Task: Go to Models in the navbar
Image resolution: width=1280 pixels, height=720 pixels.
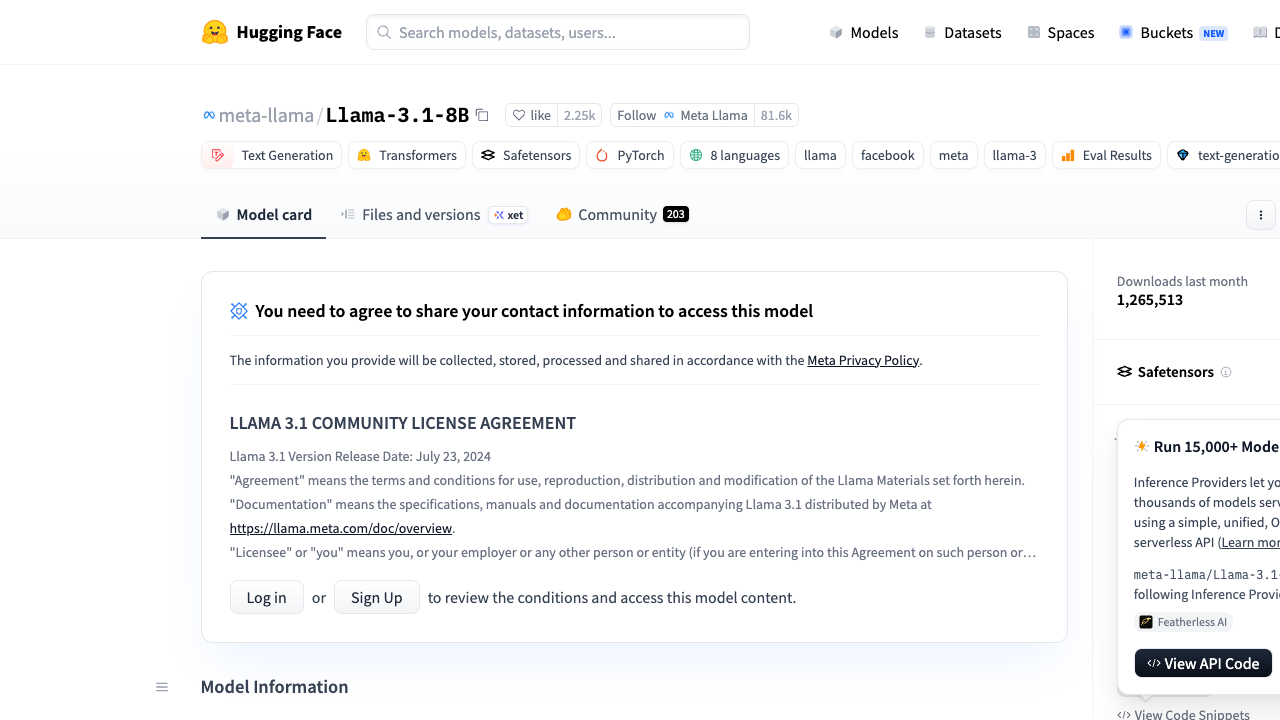Action: [x=864, y=32]
